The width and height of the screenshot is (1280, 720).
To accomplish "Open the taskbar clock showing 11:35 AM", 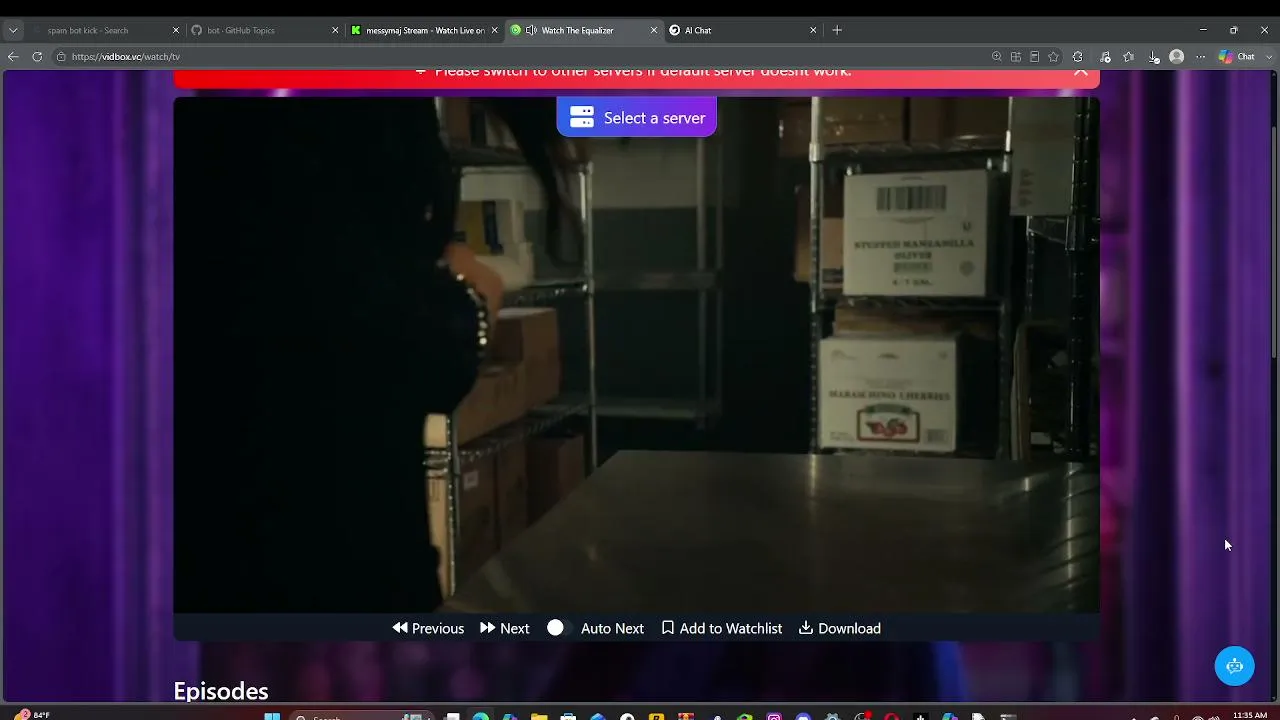I will (1250, 715).
